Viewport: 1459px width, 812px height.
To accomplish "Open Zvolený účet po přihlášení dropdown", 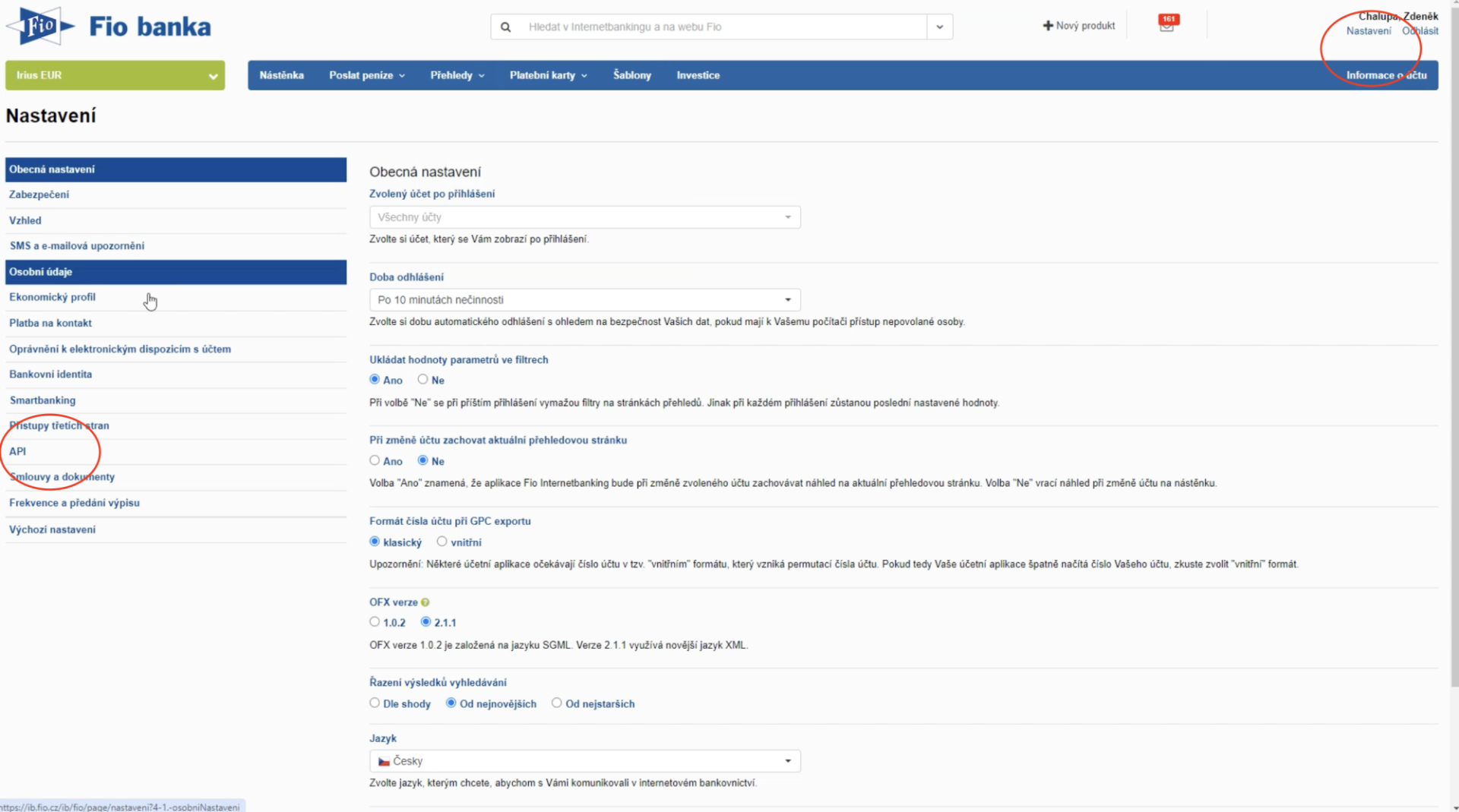I will coord(584,217).
